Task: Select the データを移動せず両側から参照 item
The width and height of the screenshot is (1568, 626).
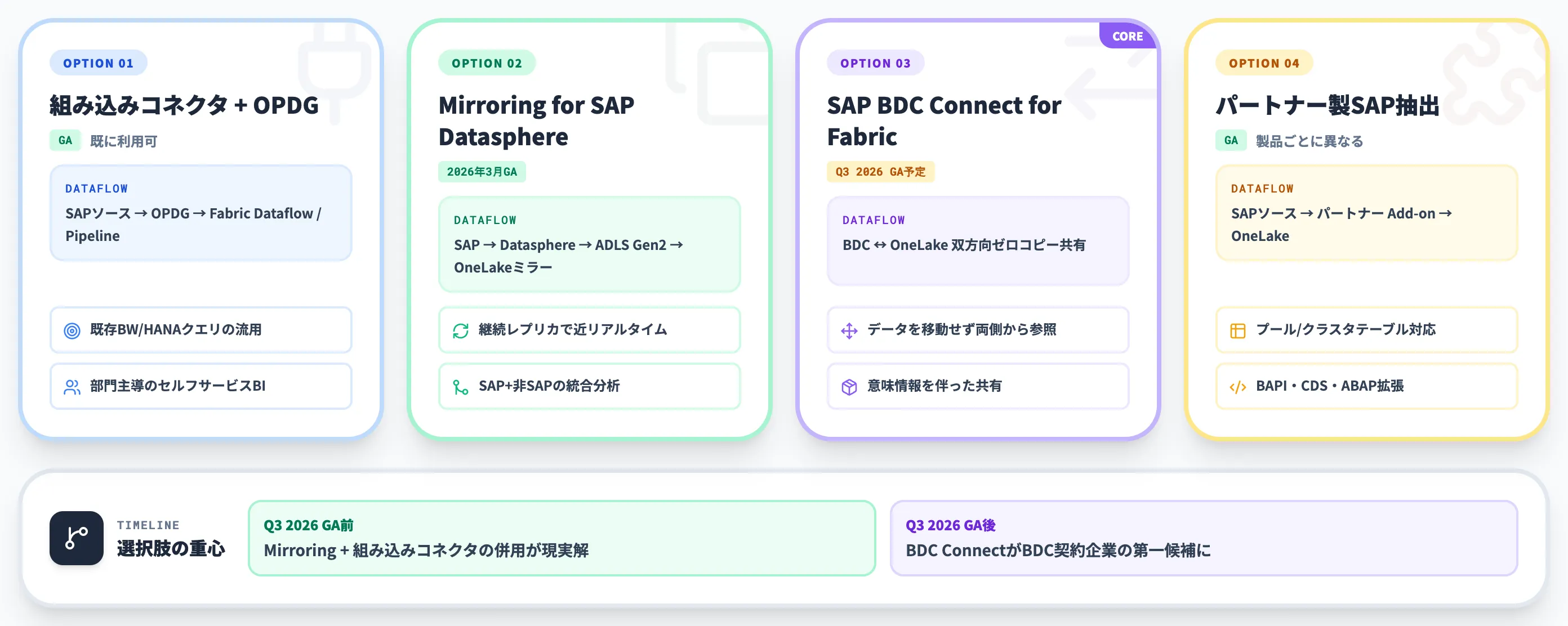Action: pos(978,330)
